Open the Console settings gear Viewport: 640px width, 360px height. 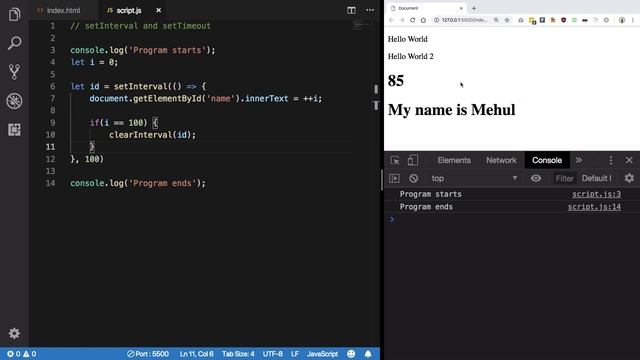(629, 178)
